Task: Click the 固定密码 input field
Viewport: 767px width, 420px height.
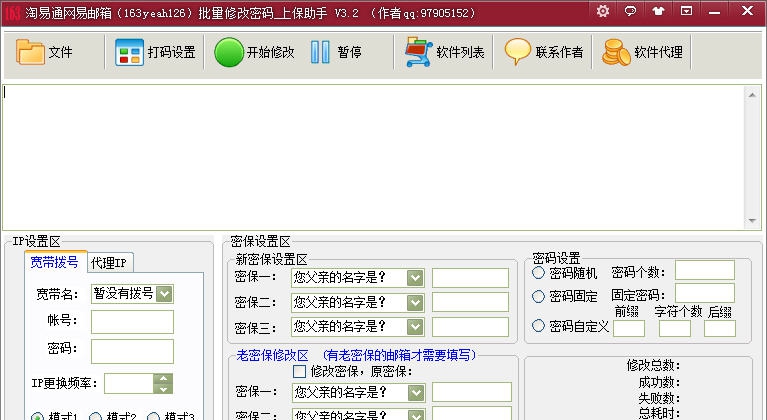Action: coord(705,293)
